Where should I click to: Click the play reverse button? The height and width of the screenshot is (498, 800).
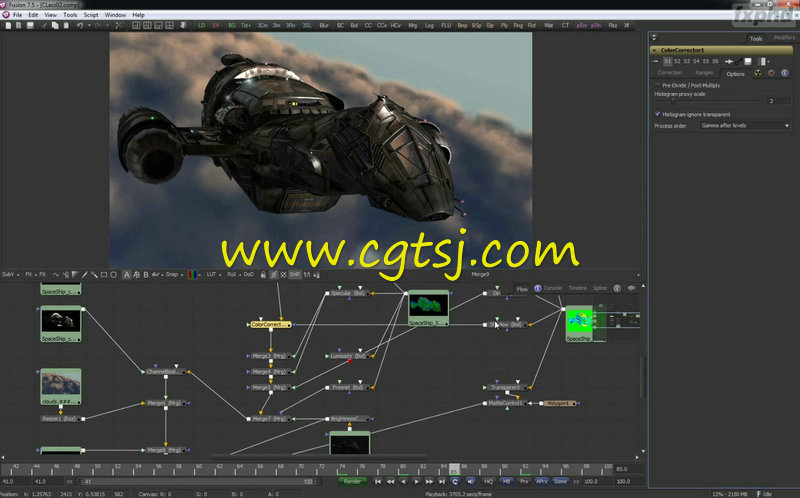403,481
